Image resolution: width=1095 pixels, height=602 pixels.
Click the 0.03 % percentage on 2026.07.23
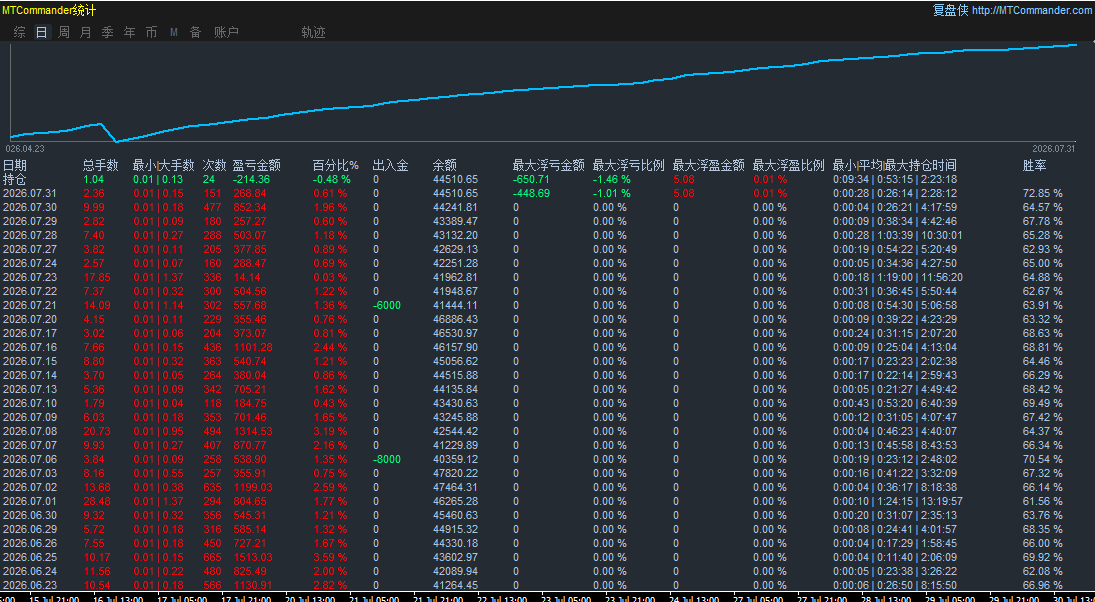click(330, 277)
